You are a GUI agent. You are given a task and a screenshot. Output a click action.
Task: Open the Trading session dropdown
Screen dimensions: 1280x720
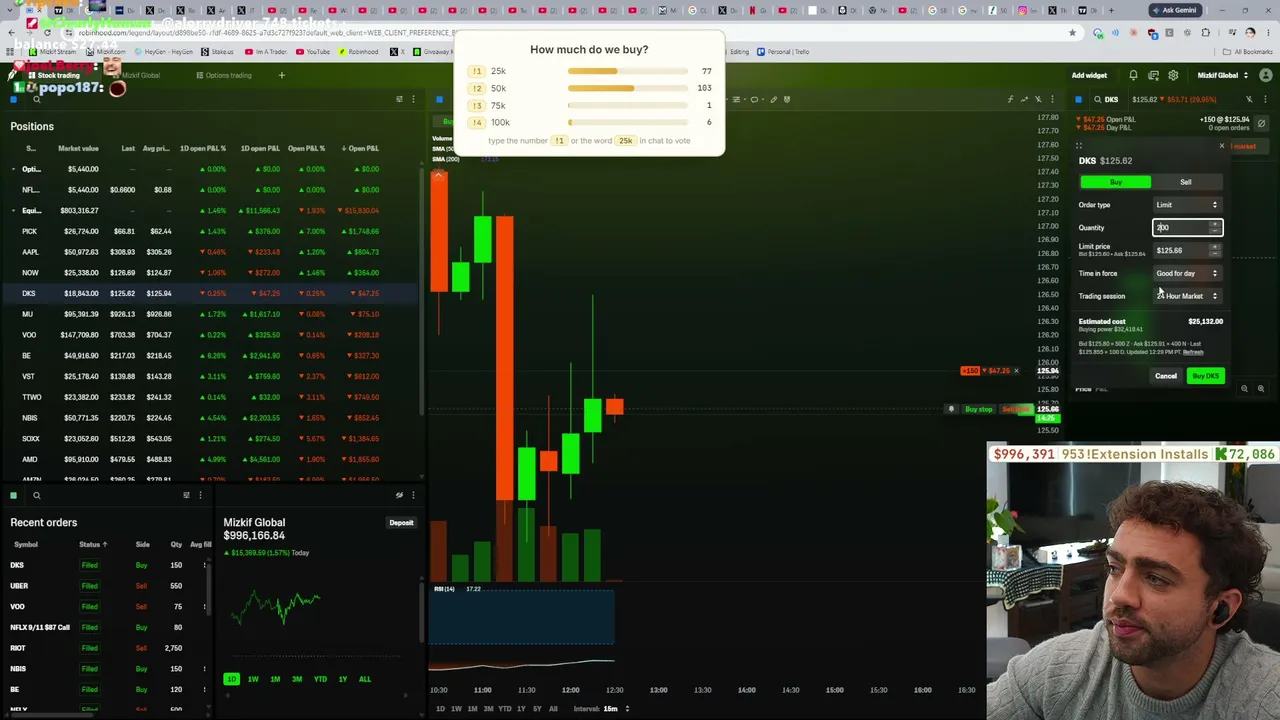point(1187,296)
